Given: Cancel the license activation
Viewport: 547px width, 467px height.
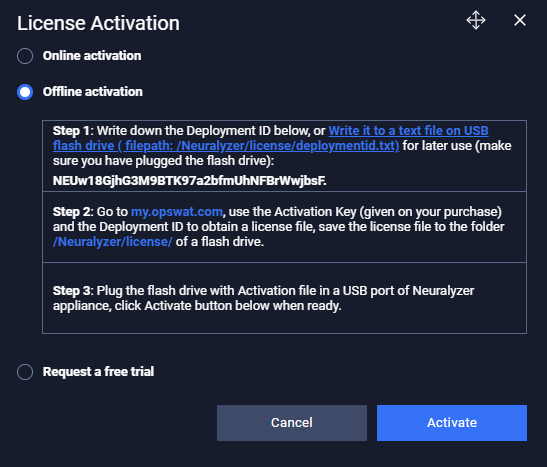Looking at the screenshot, I should pyautogui.click(x=292, y=423).
